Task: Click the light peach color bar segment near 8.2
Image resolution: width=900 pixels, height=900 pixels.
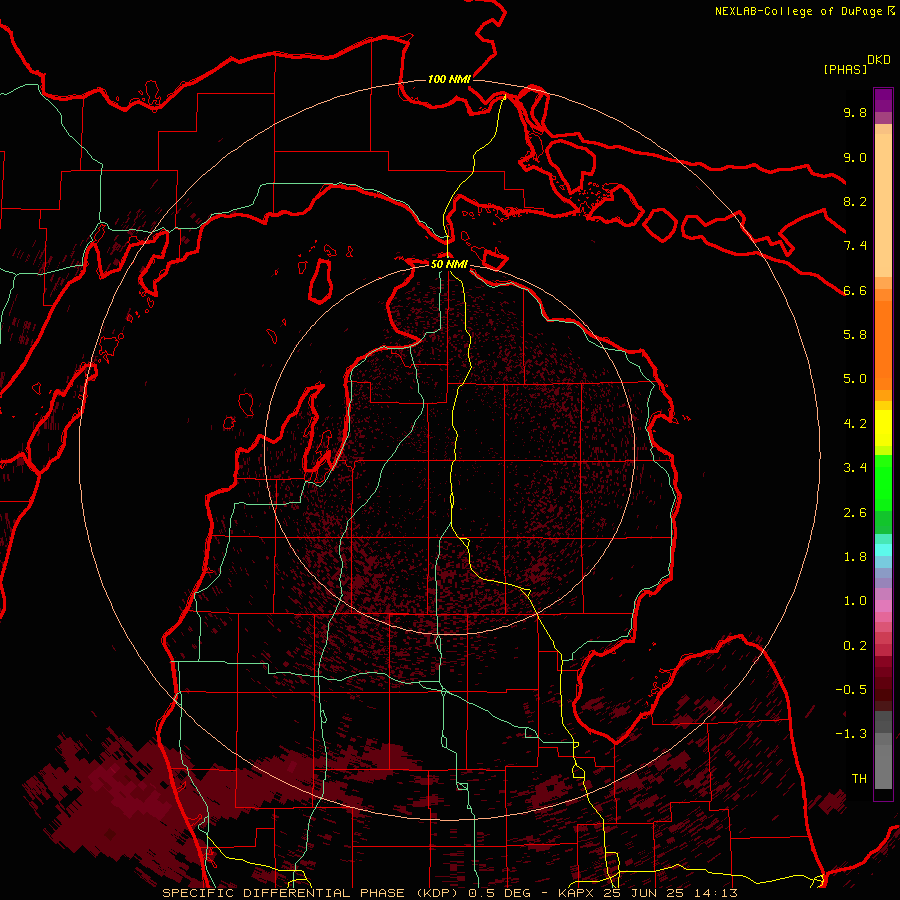Action: [883, 205]
